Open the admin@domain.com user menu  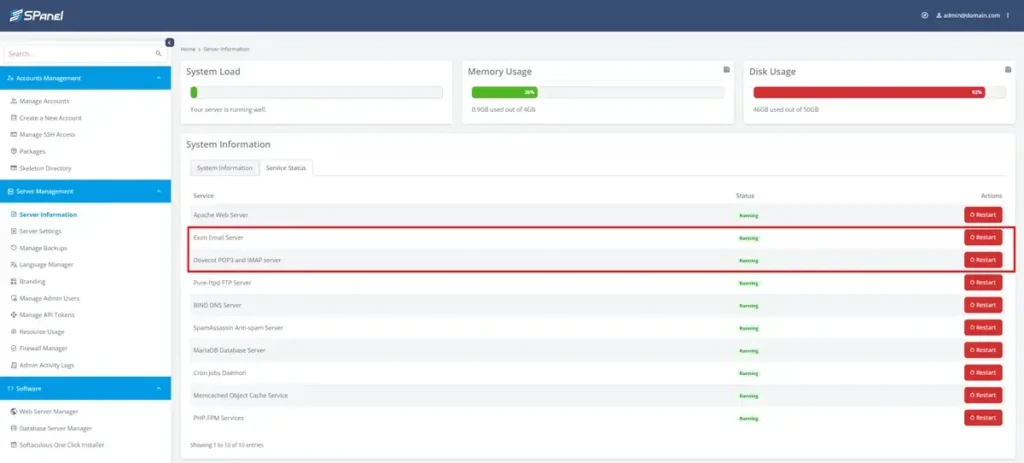(x=968, y=15)
